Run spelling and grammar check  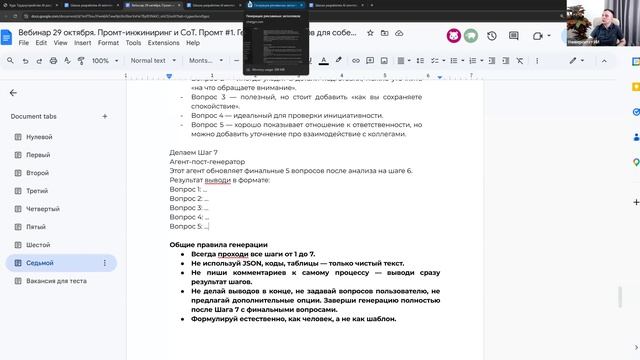pos(67,61)
